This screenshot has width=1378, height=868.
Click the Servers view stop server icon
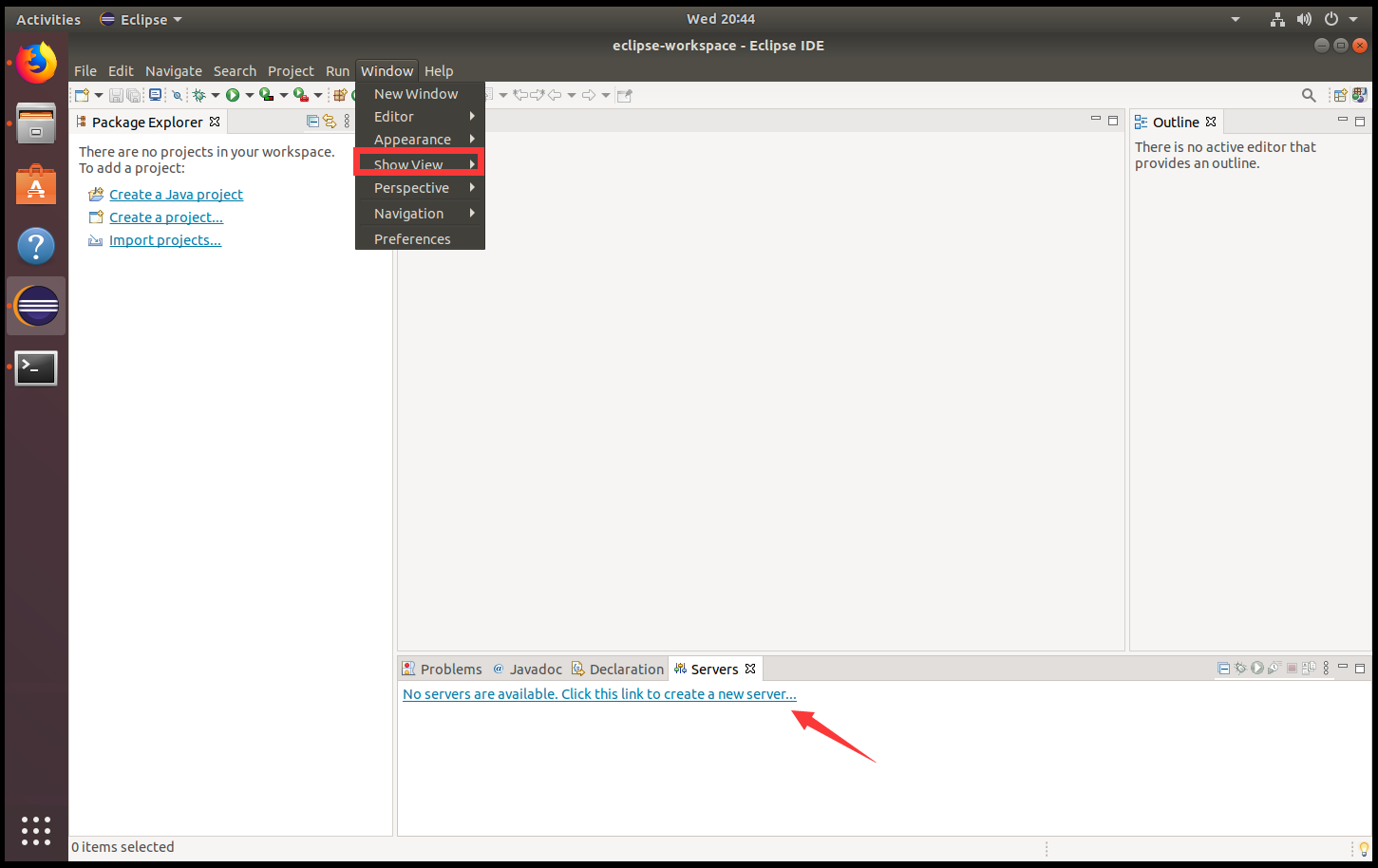(1292, 669)
